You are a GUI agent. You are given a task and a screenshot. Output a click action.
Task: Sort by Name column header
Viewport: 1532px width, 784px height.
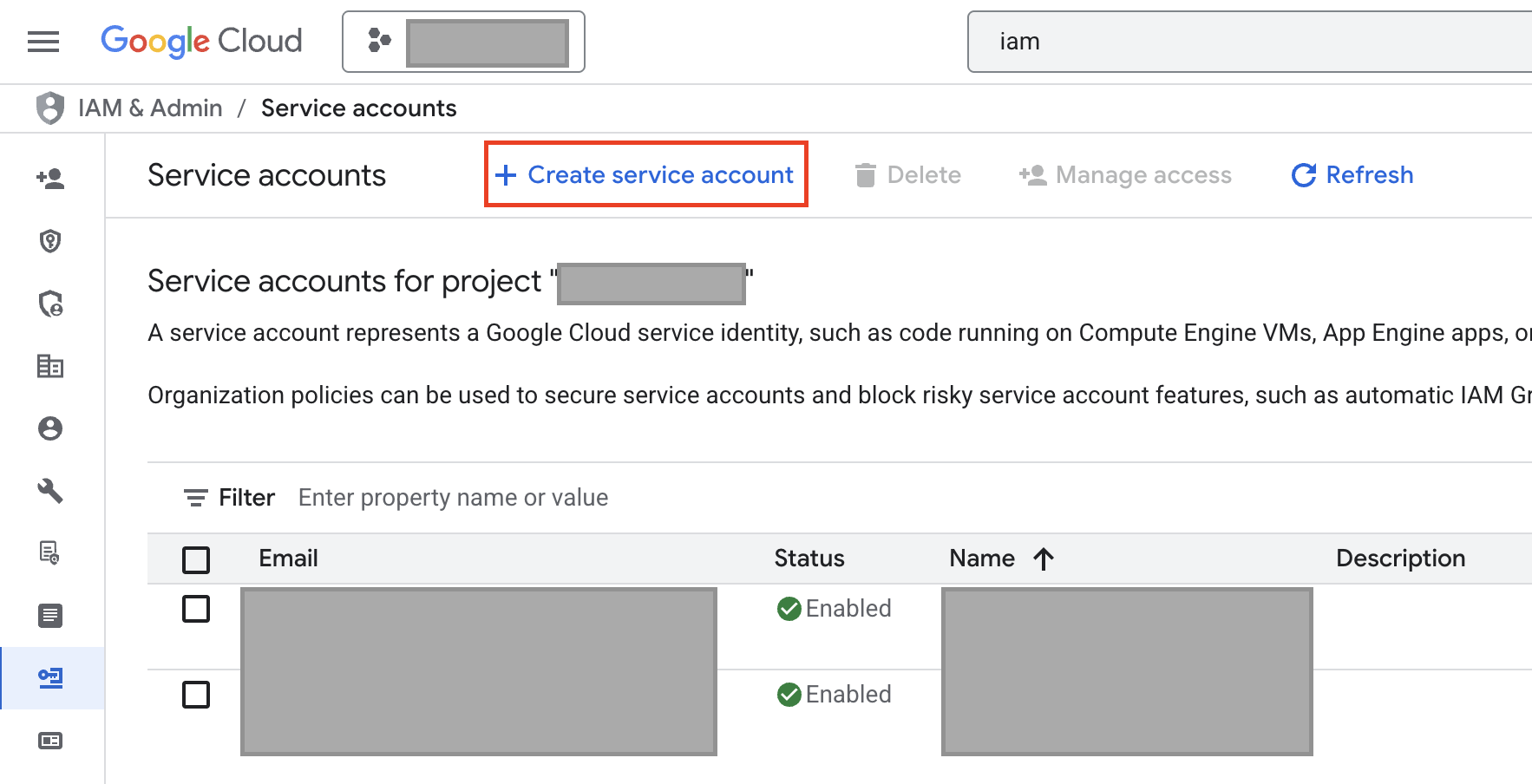pyautogui.click(x=983, y=559)
